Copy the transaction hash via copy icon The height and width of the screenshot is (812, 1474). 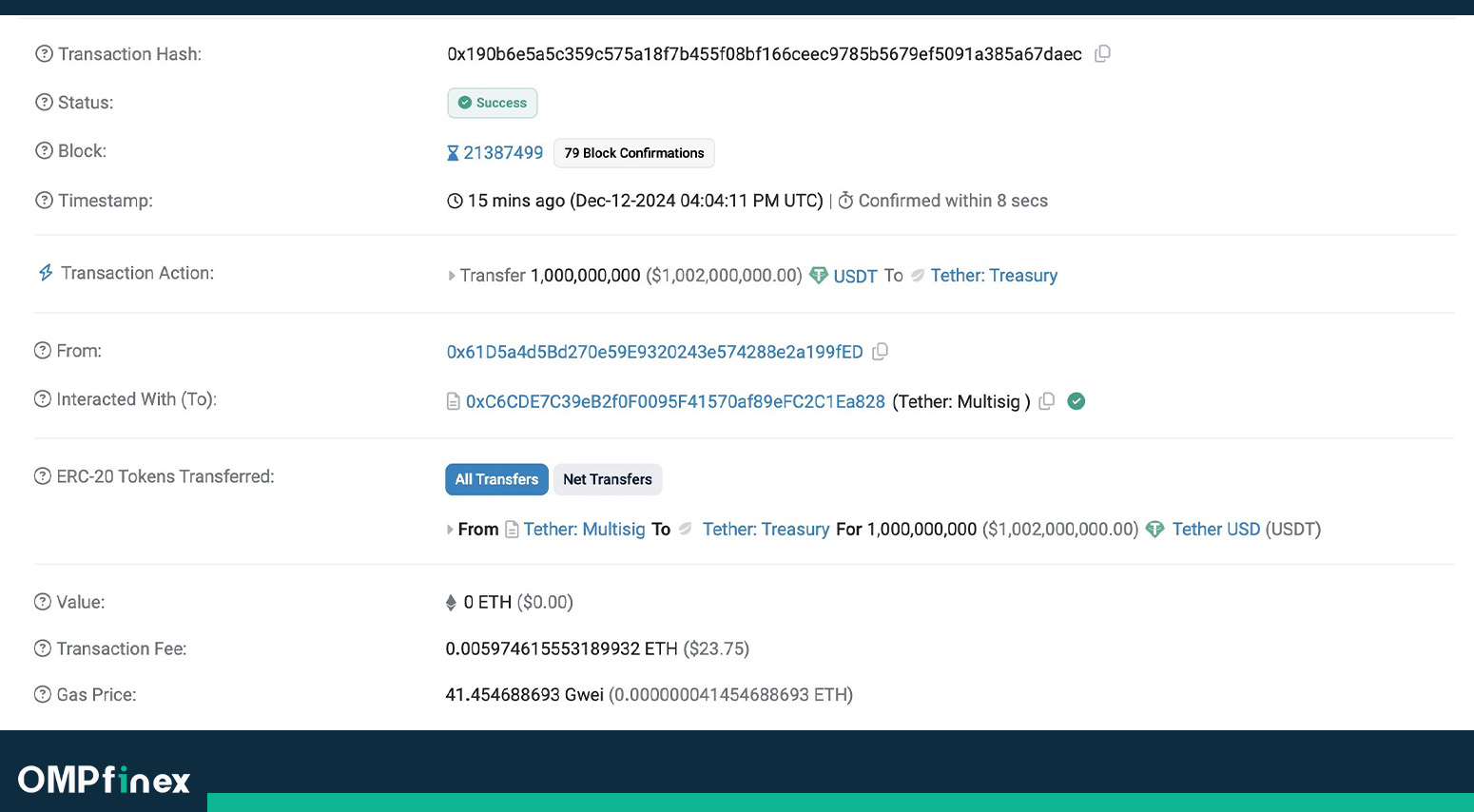[x=1102, y=54]
